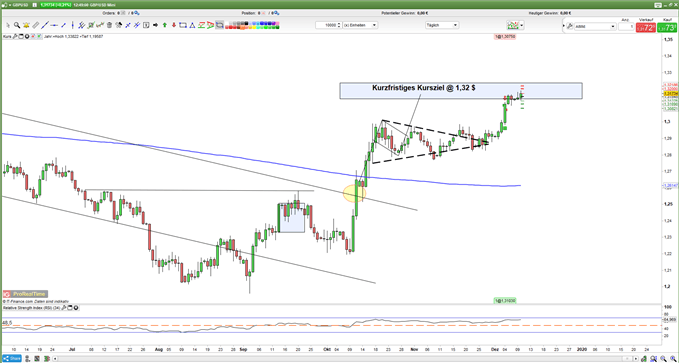
Task: Expand the chart style dropdown arrow
Action: coord(522,26)
